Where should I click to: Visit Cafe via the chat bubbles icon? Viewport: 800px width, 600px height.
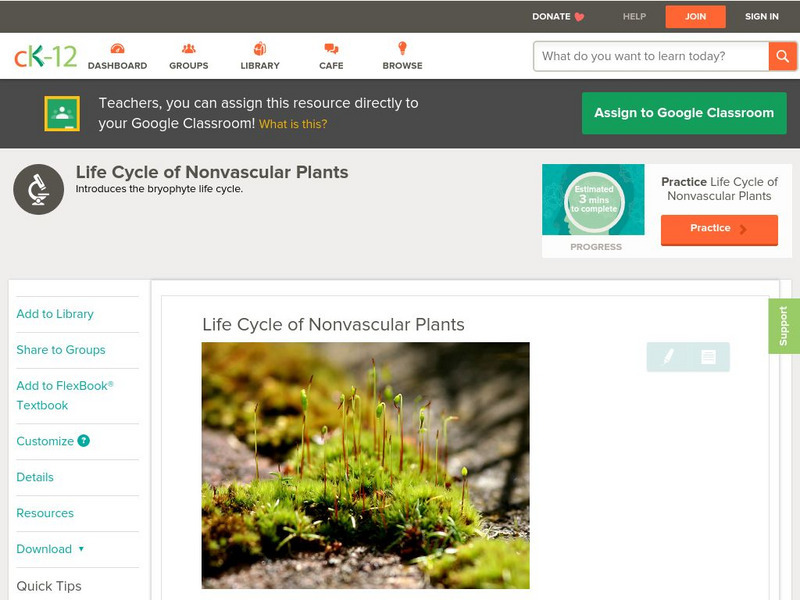click(331, 49)
